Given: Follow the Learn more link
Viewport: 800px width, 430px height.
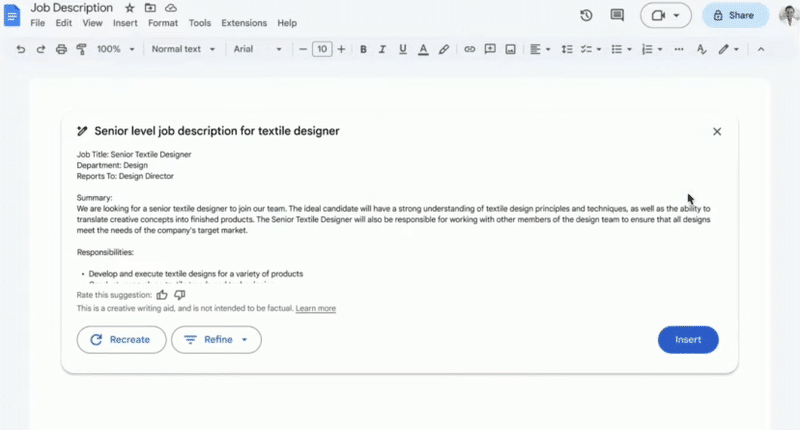Looking at the screenshot, I should point(315,309).
